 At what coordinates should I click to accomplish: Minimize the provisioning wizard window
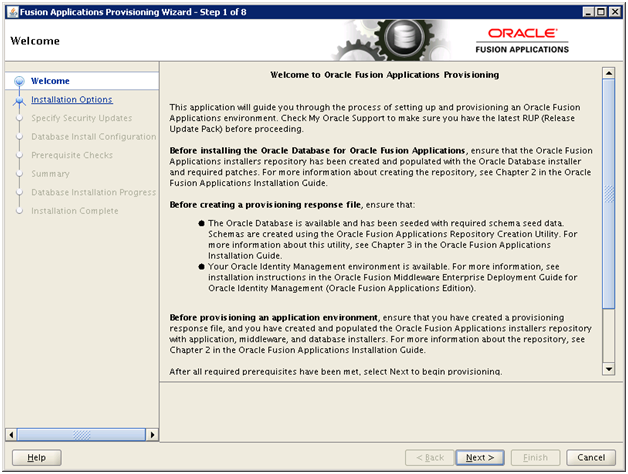[x=588, y=12]
